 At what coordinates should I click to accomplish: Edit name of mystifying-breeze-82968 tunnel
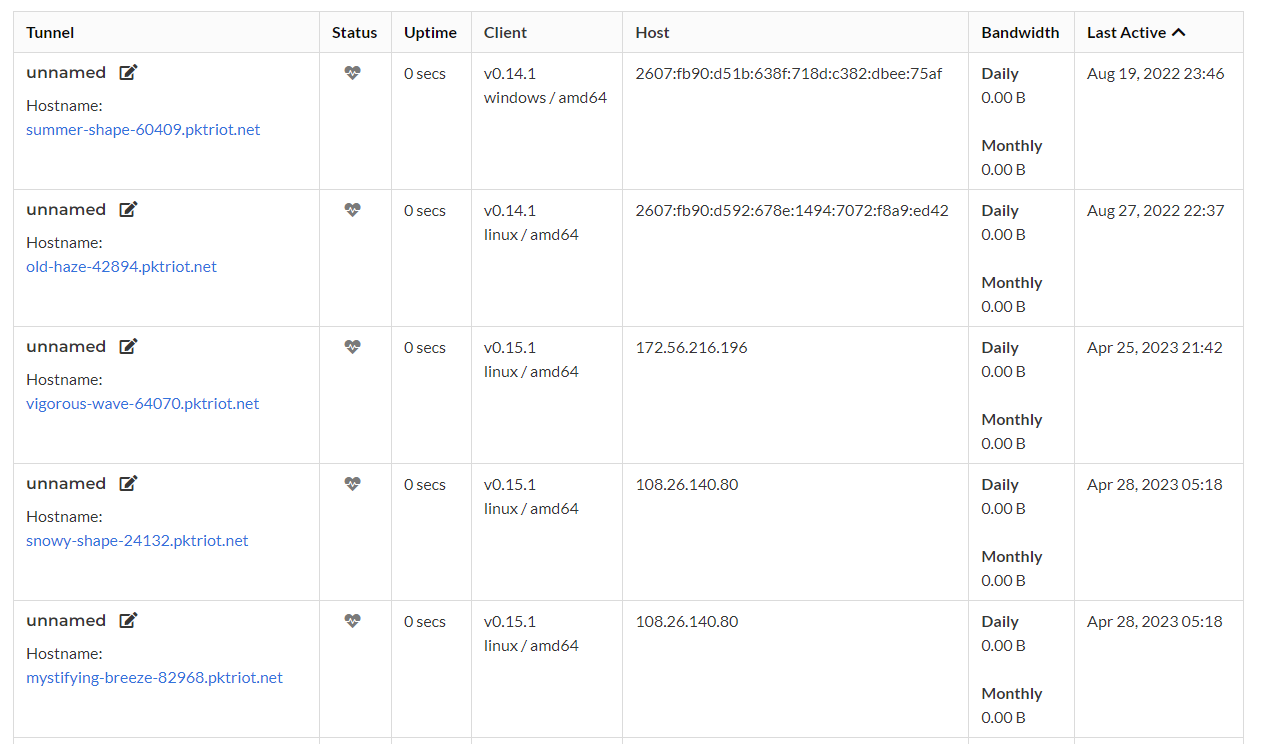tap(128, 620)
